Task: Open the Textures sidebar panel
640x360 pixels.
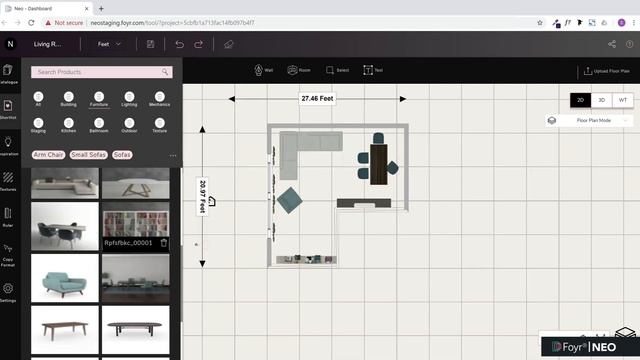Action: pyautogui.click(x=8, y=181)
